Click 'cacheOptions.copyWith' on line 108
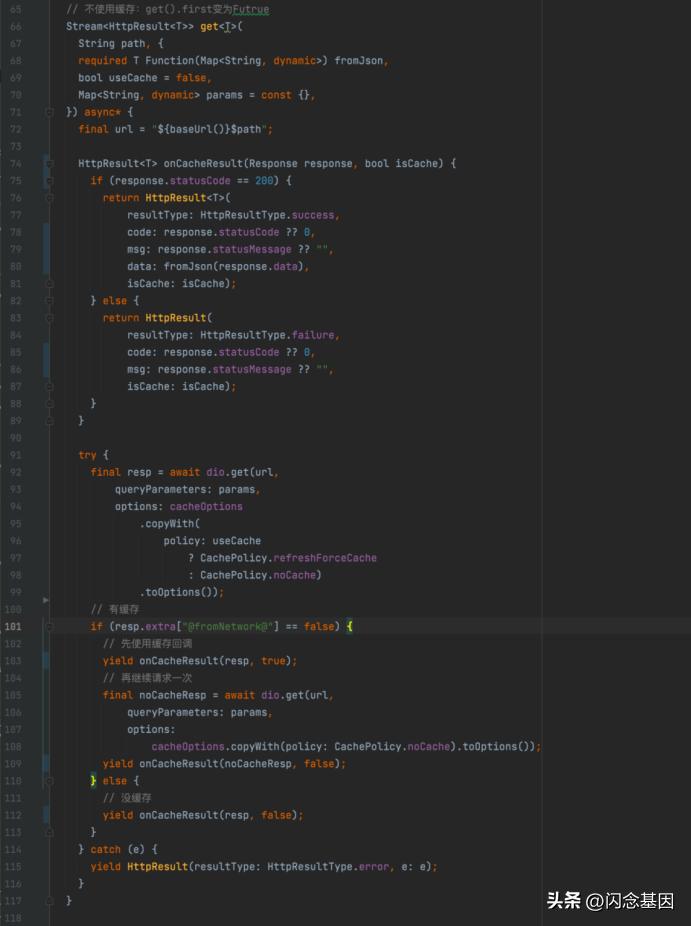The width and height of the screenshot is (691, 926). (x=215, y=746)
